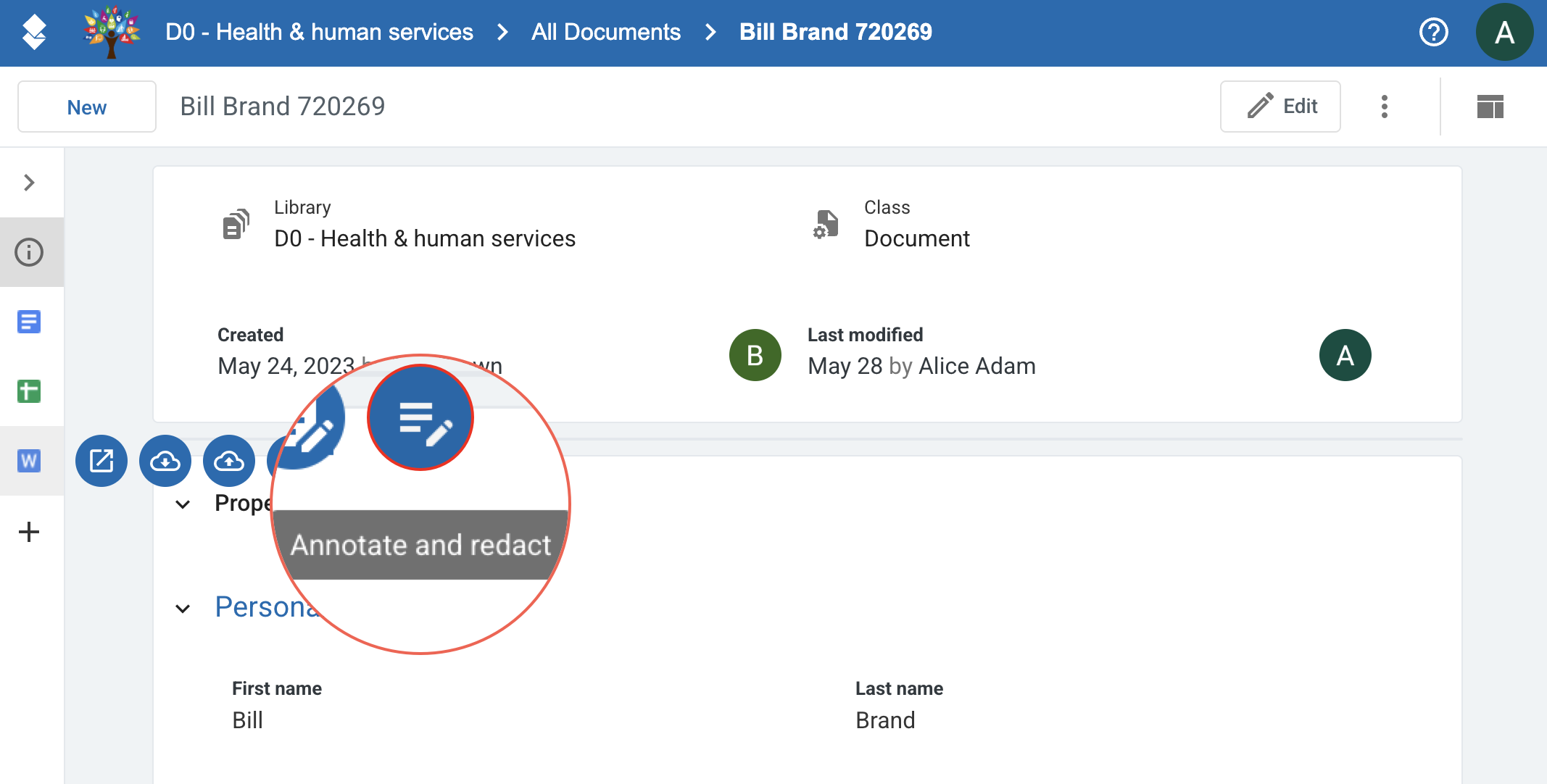Click the First name value Bill
1547x784 pixels.
[247, 720]
